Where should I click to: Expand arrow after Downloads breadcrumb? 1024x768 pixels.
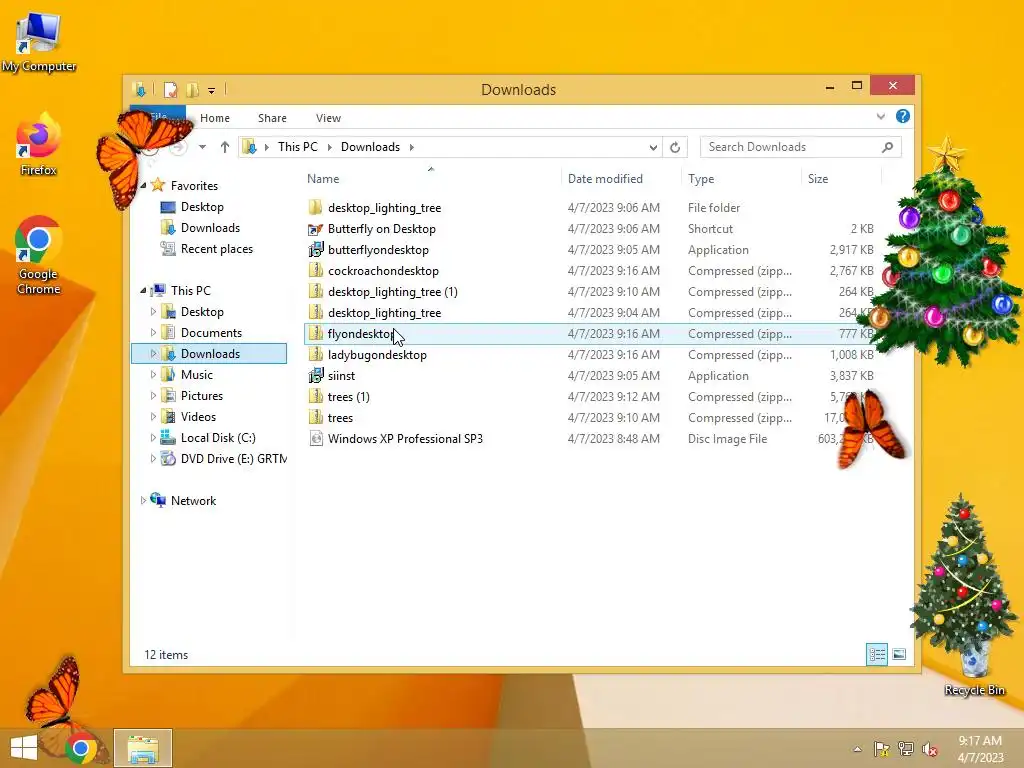(411, 147)
